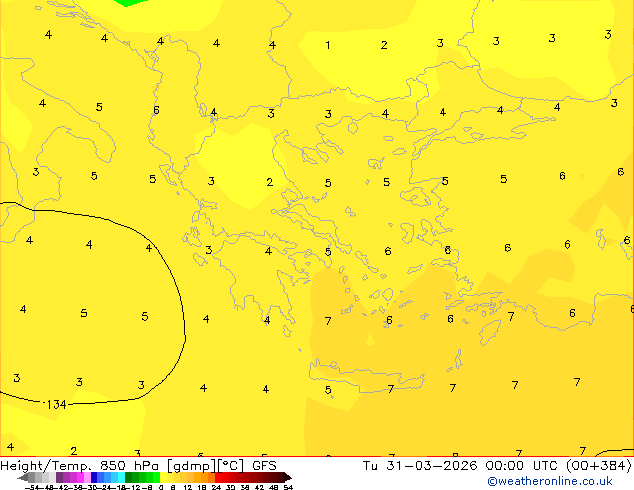Image resolution: width=634 pixels, height=490 pixels.
Task: Click the [°C] unit label
Action: tap(230, 466)
